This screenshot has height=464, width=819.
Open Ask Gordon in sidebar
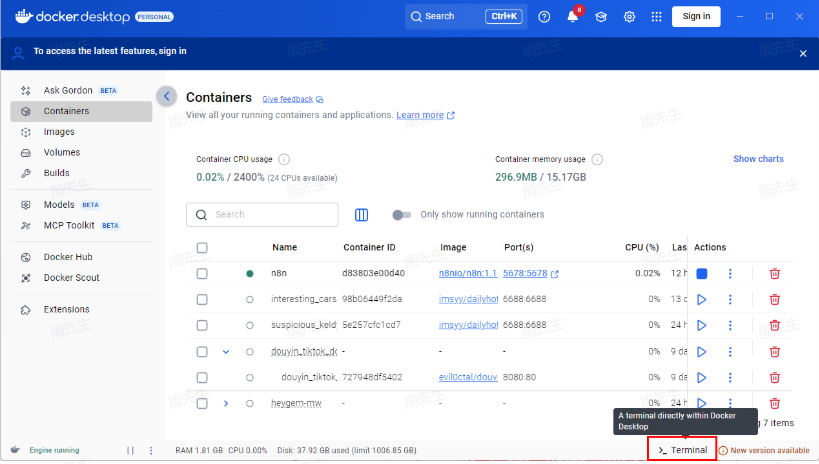81,90
